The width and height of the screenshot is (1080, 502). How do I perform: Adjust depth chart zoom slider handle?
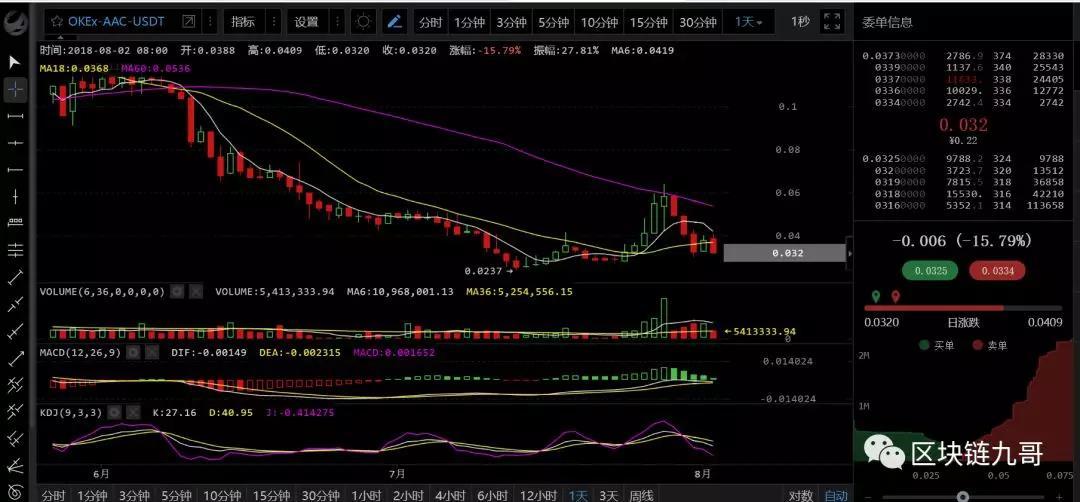click(963, 496)
